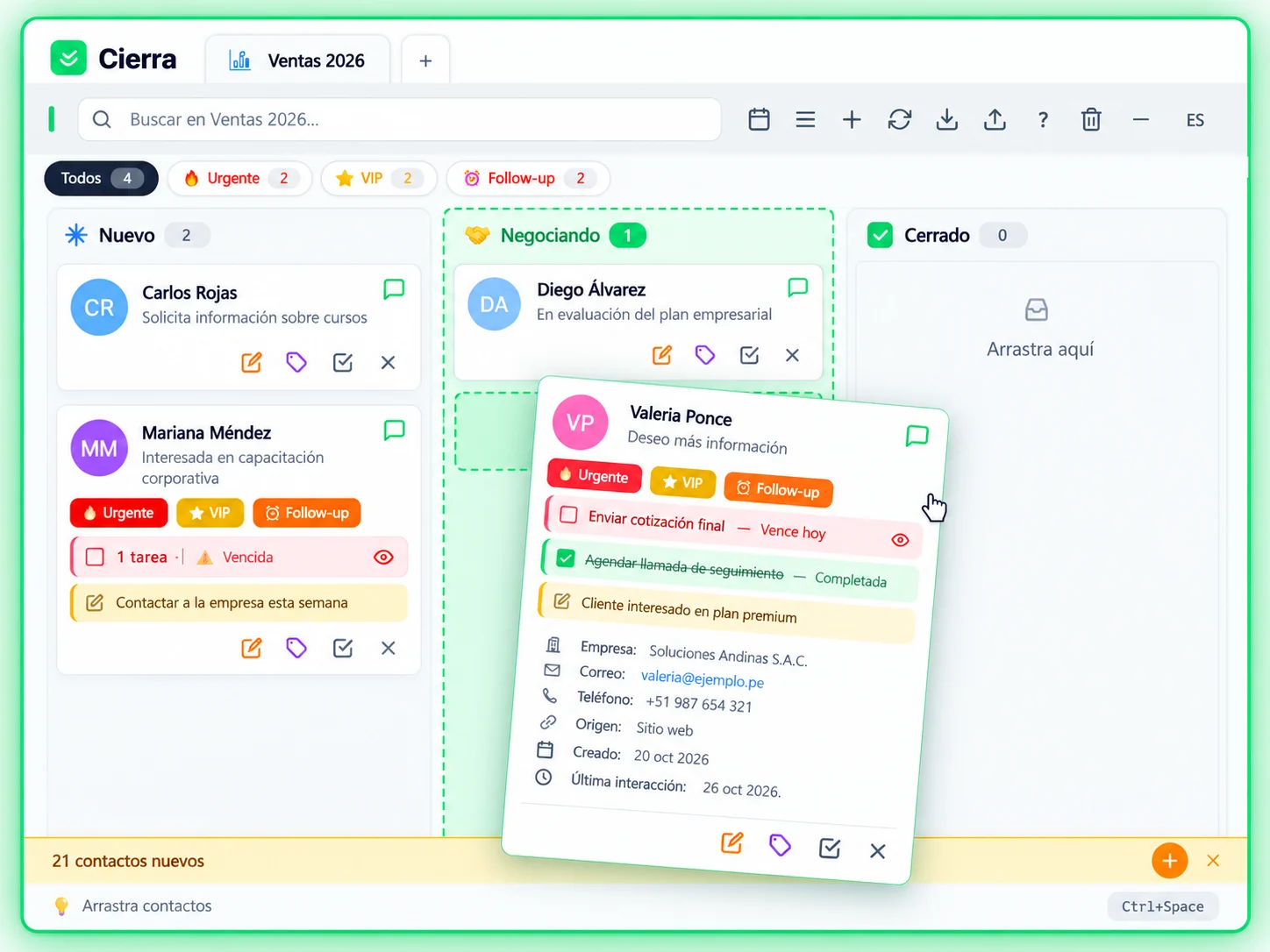Viewport: 1270px width, 952px height.
Task: Toggle task visibility on Mariana Méndez card
Action: (383, 558)
